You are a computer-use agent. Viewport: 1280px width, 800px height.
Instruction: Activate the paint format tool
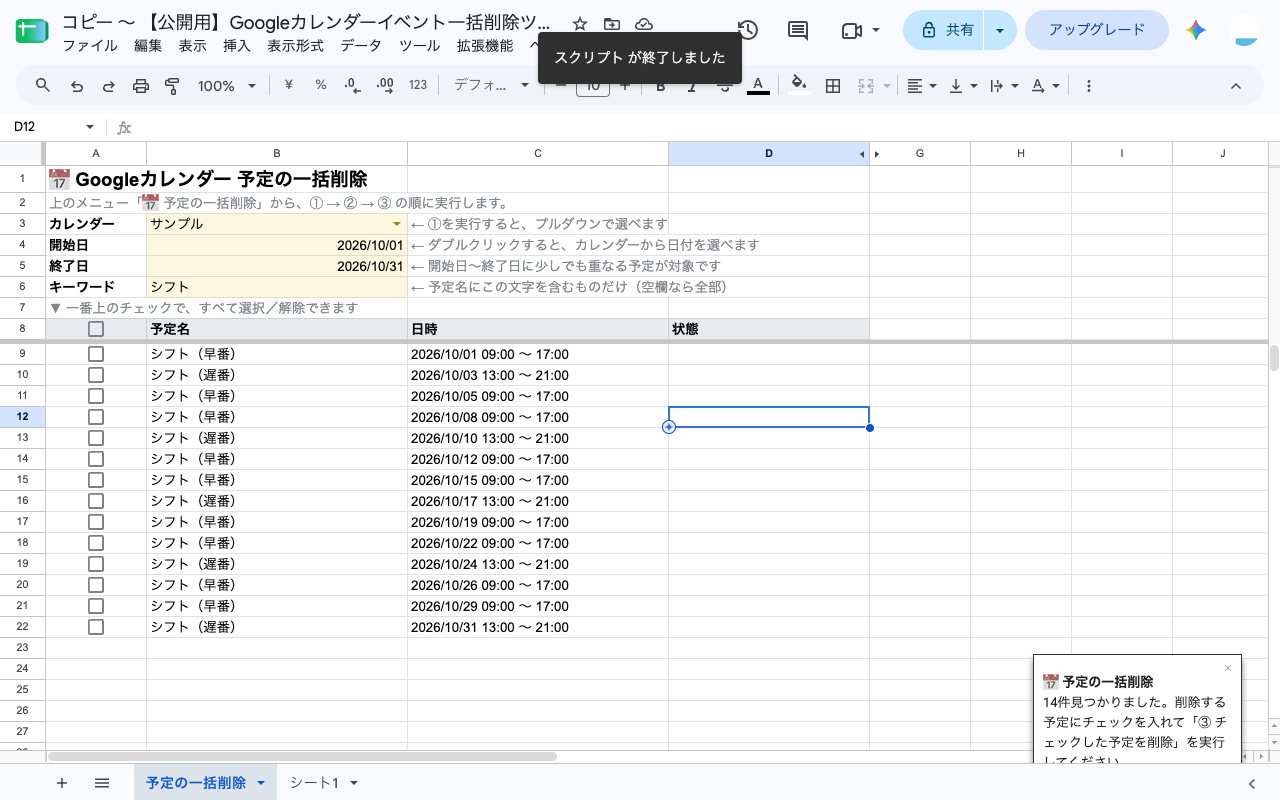tap(172, 86)
